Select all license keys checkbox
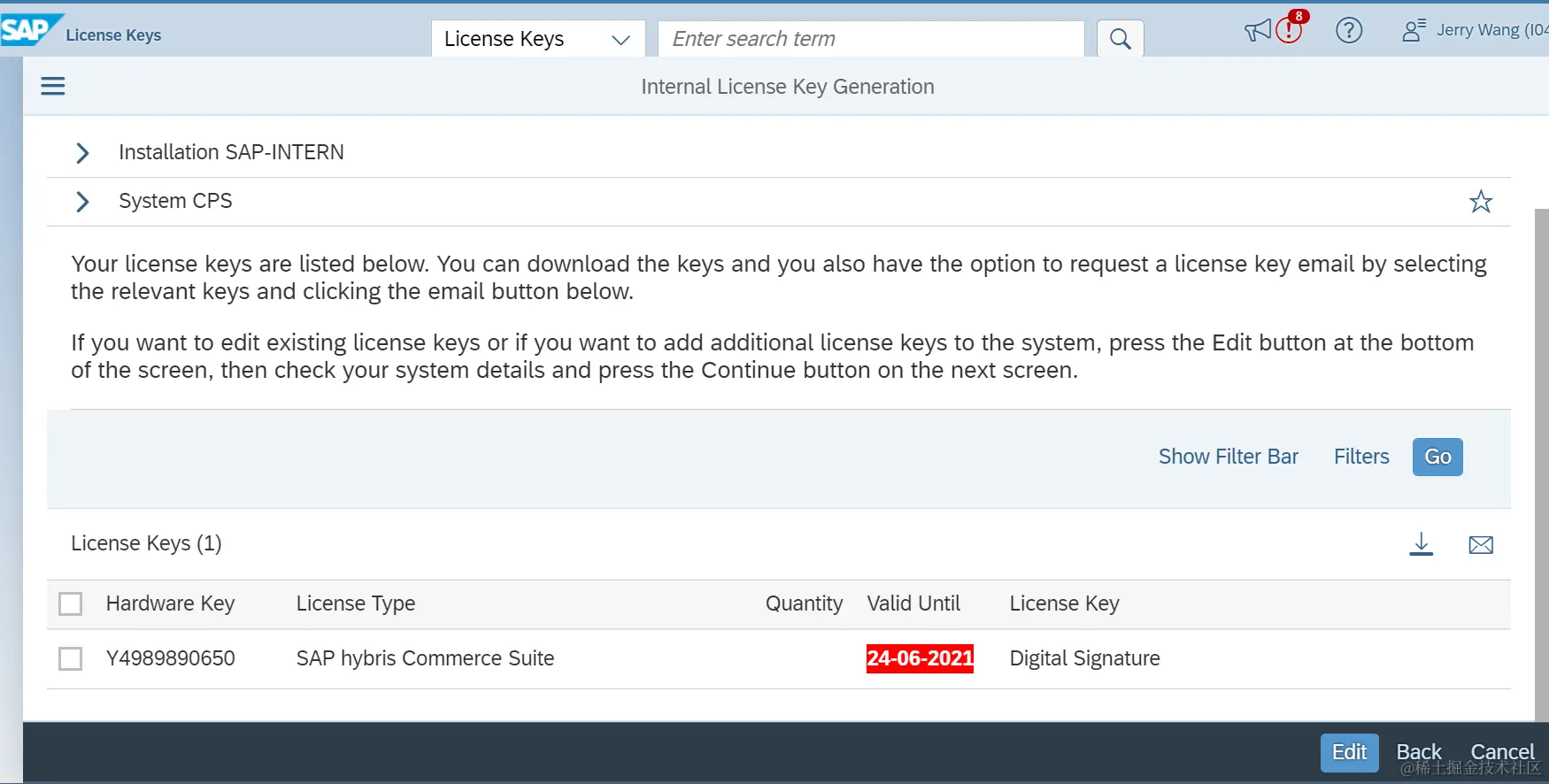The image size is (1549, 784). click(x=70, y=603)
